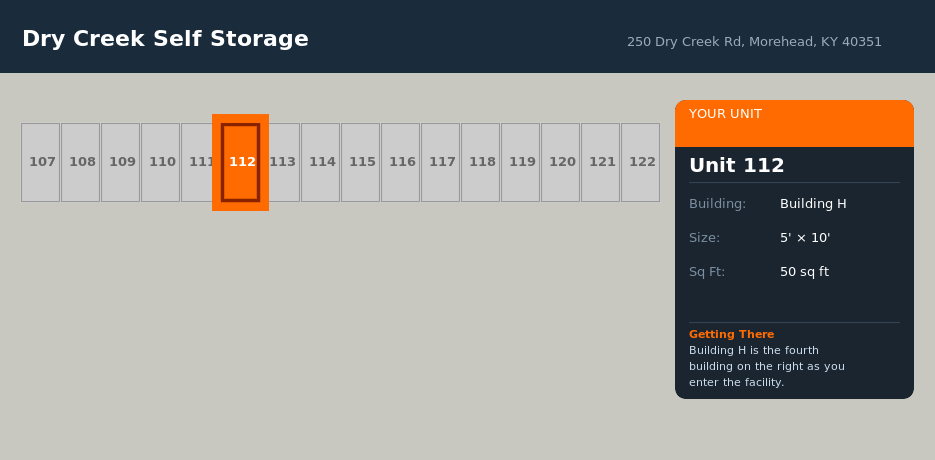Image resolution: width=935 pixels, height=460 pixels.
Task: Click unit 115 box
Action: pos(360,162)
